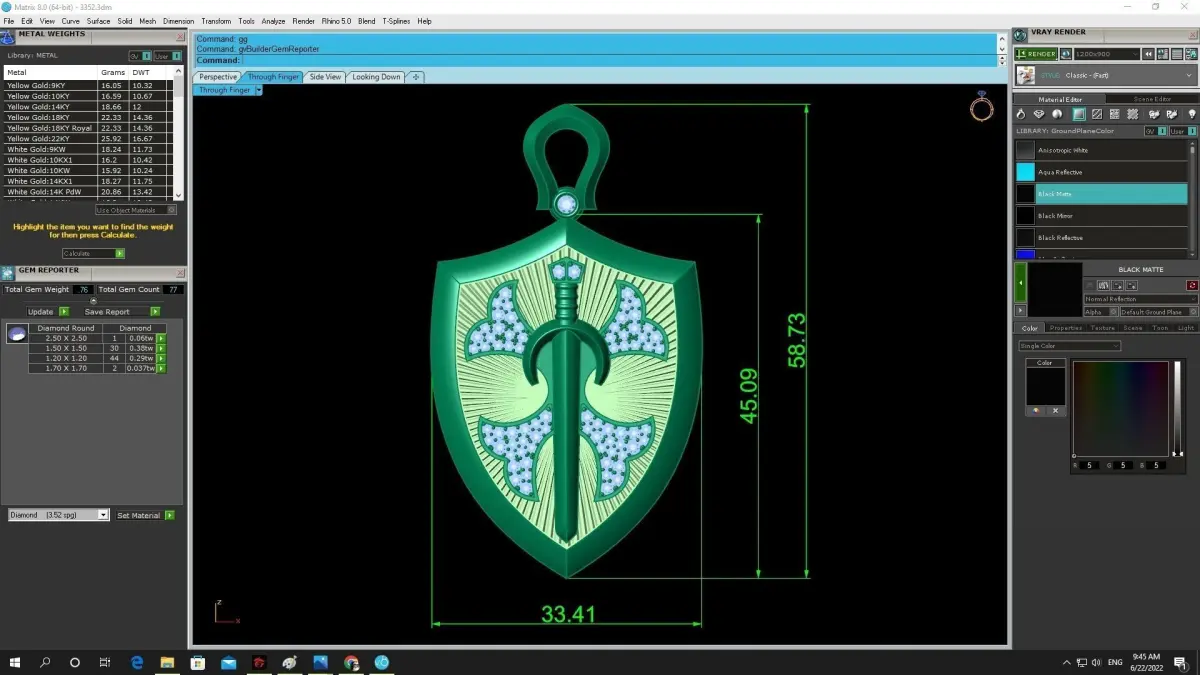Open the T-Splines menu
This screenshot has height=675, width=1200.
pos(396,21)
